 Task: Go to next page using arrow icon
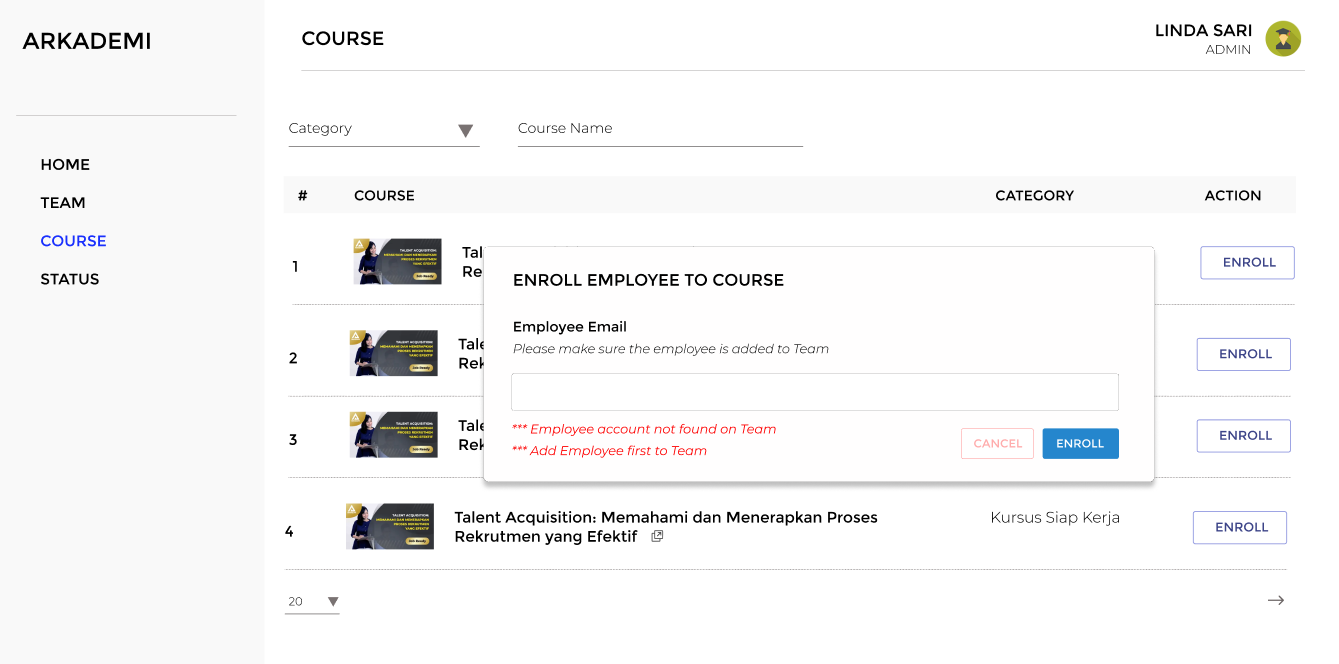[x=1276, y=600]
